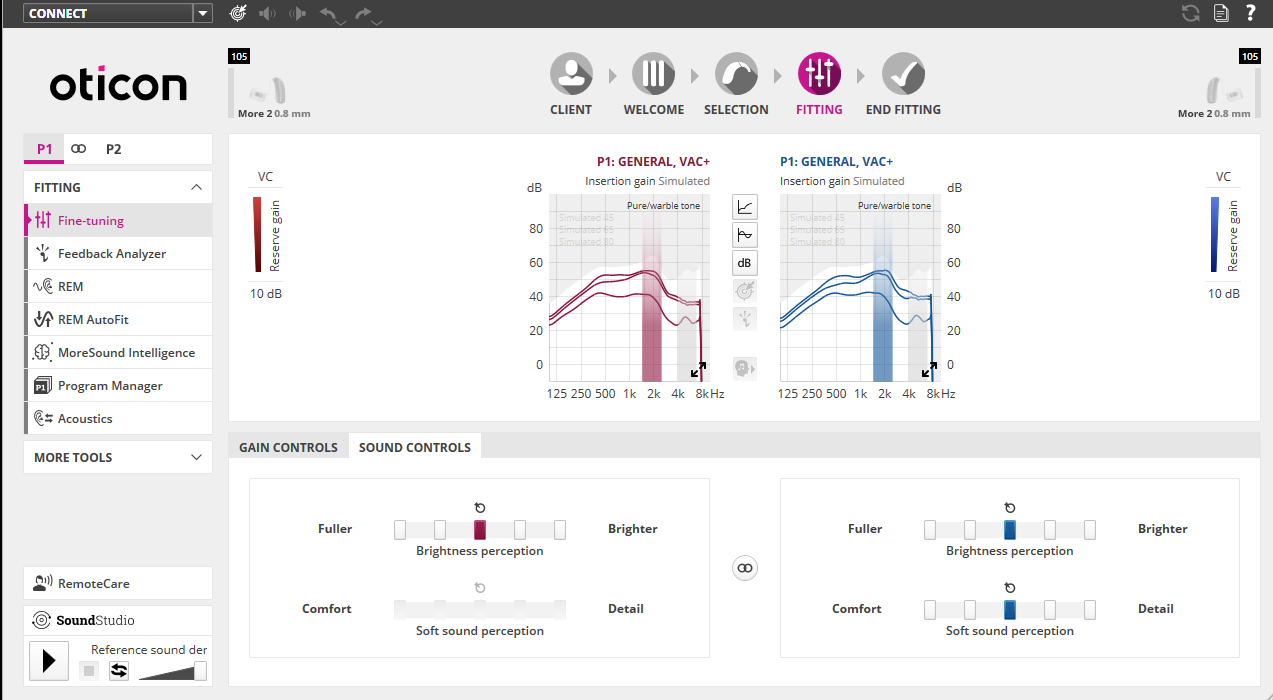Expand the MORE TOOLS section
This screenshot has height=700, width=1273.
118,457
